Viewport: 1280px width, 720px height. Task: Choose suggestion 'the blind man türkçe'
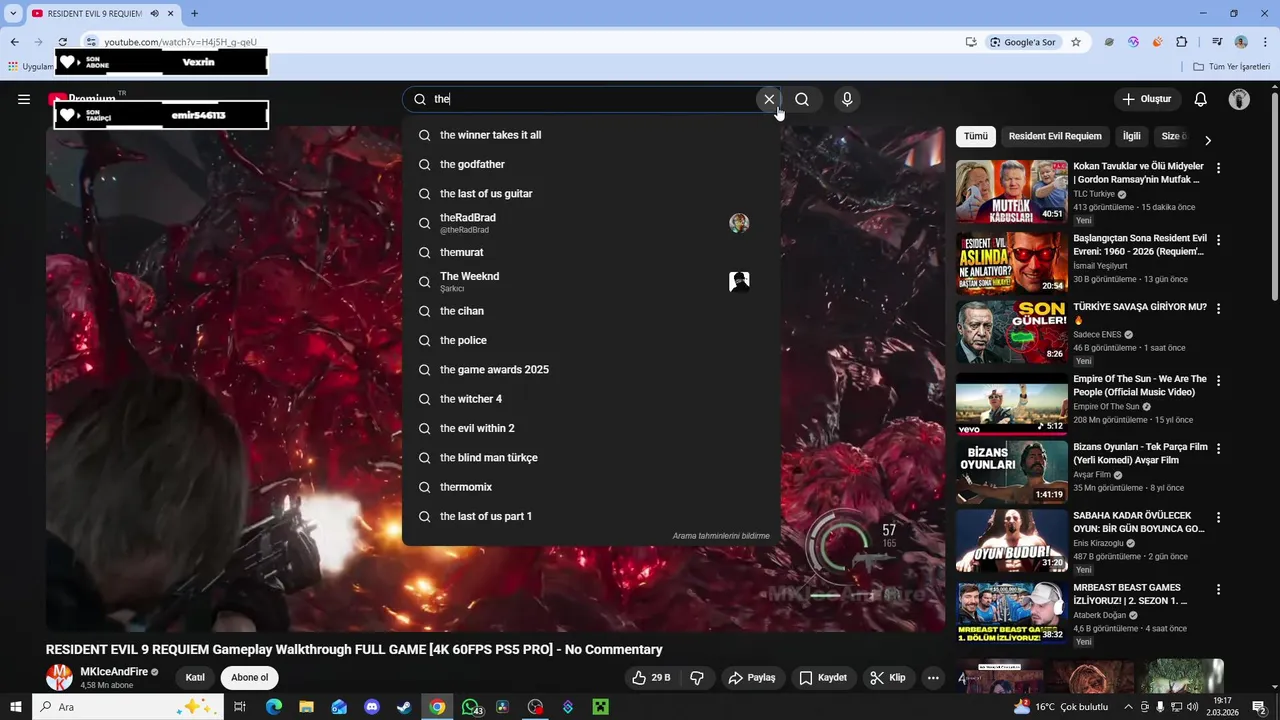tap(591, 458)
